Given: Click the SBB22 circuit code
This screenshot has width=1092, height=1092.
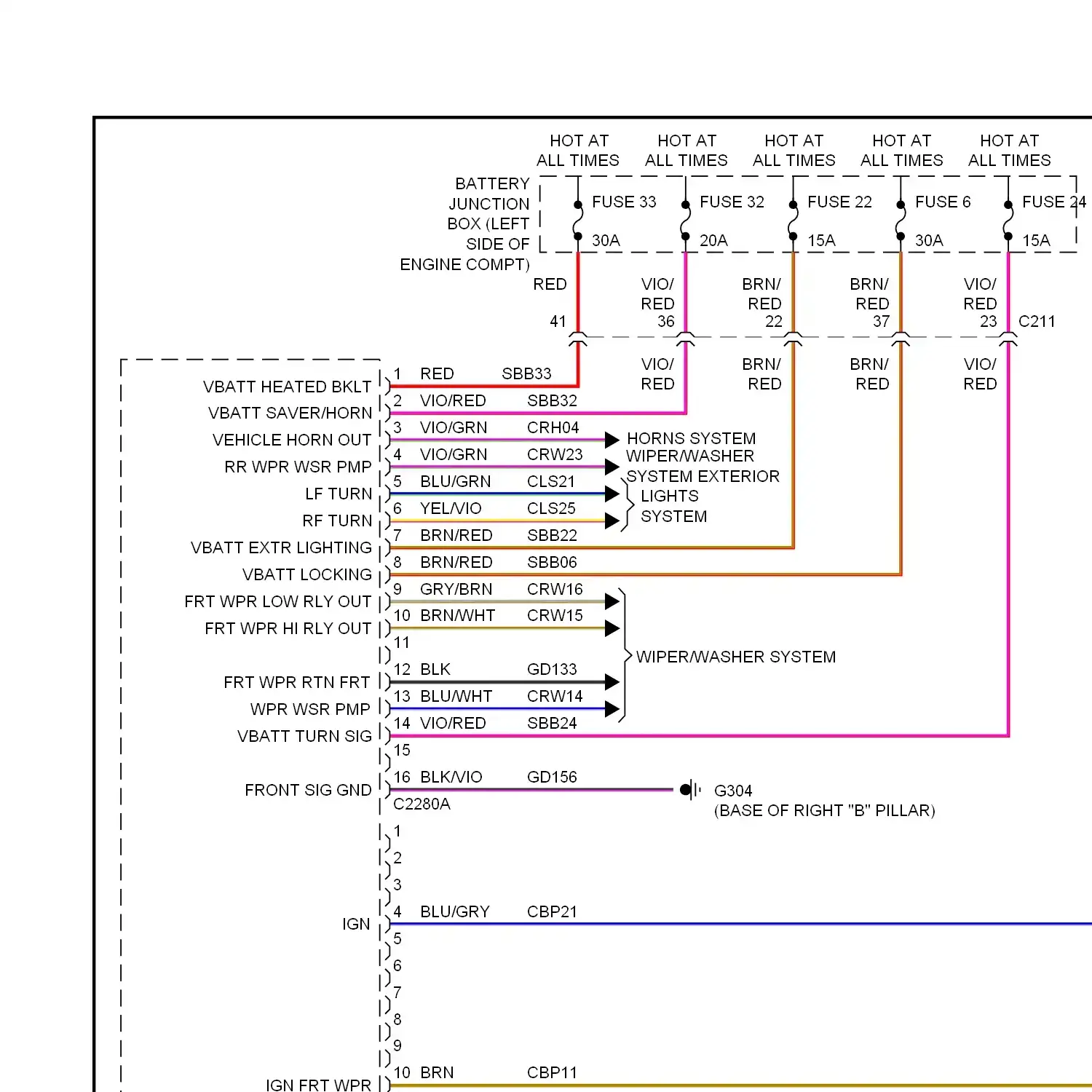Looking at the screenshot, I should [552, 535].
